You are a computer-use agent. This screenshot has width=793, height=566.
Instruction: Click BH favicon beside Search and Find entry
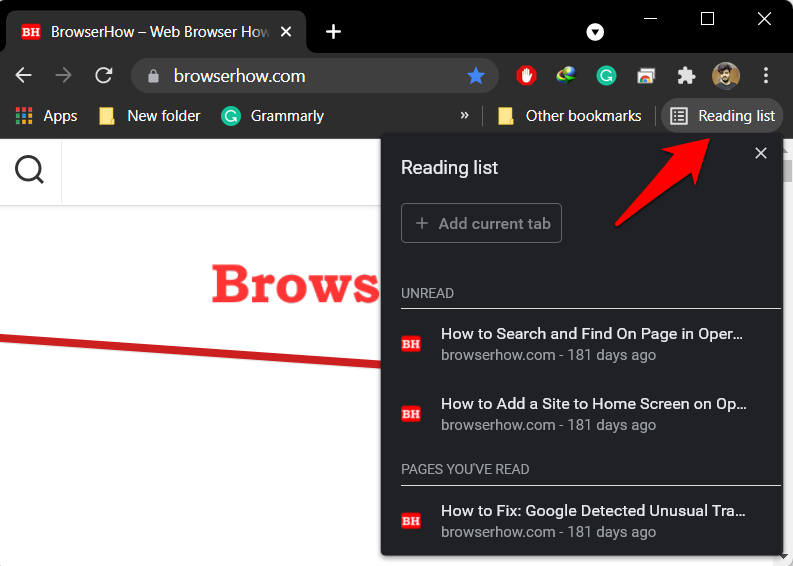point(411,344)
